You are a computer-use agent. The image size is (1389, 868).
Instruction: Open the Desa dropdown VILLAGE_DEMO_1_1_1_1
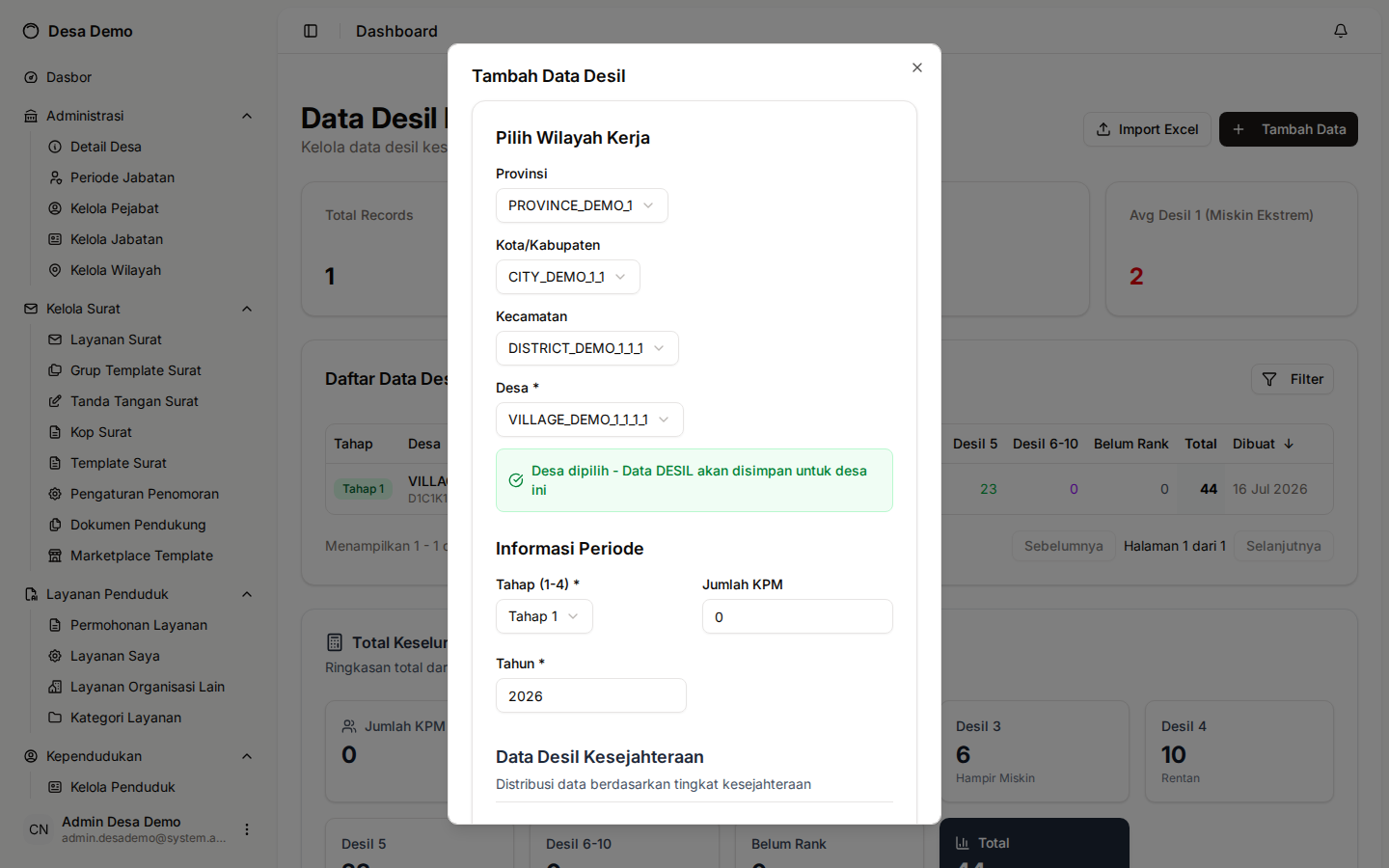tap(589, 420)
